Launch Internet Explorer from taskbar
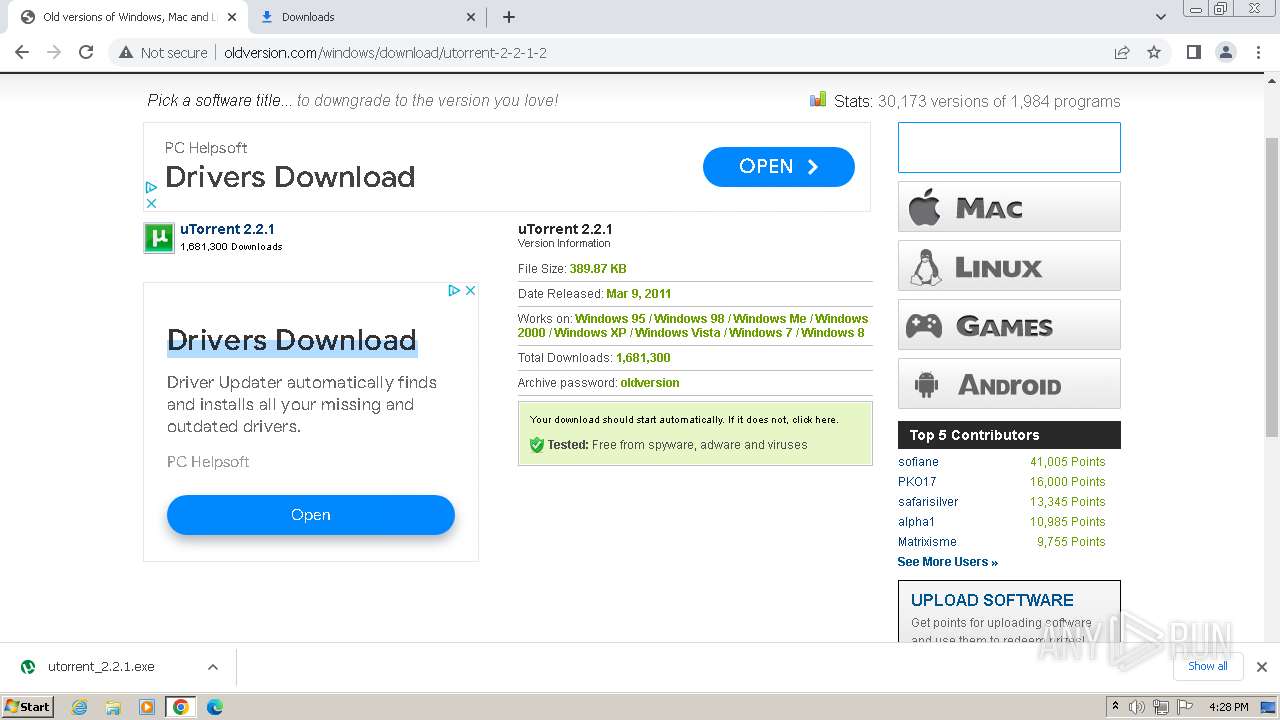 tap(79, 707)
